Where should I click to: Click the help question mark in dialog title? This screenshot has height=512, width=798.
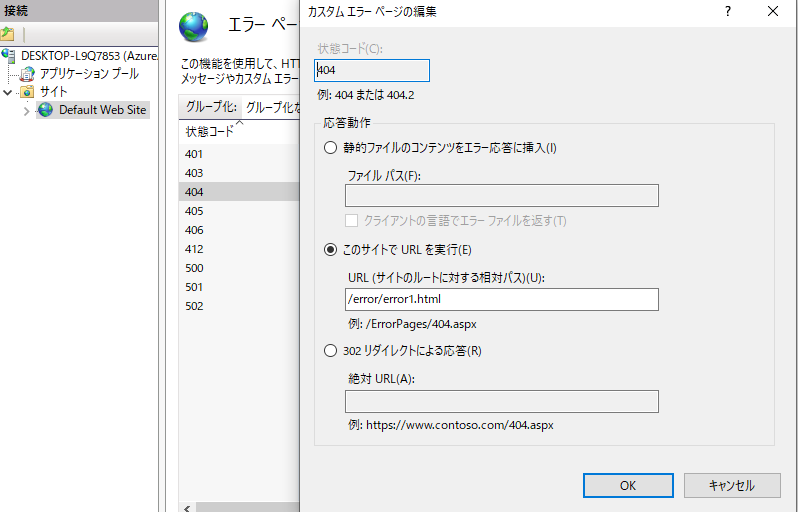[728, 11]
